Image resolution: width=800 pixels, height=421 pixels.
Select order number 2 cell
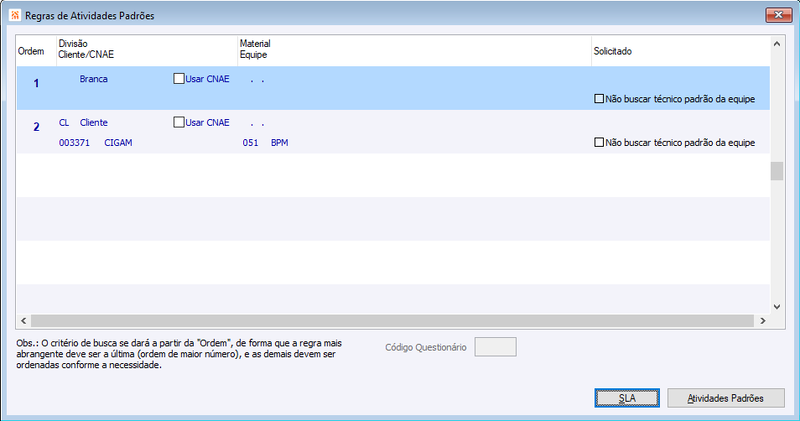click(x=36, y=127)
